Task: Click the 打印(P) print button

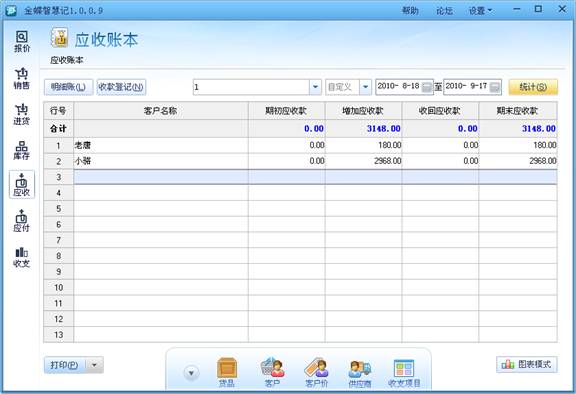Action: point(65,365)
